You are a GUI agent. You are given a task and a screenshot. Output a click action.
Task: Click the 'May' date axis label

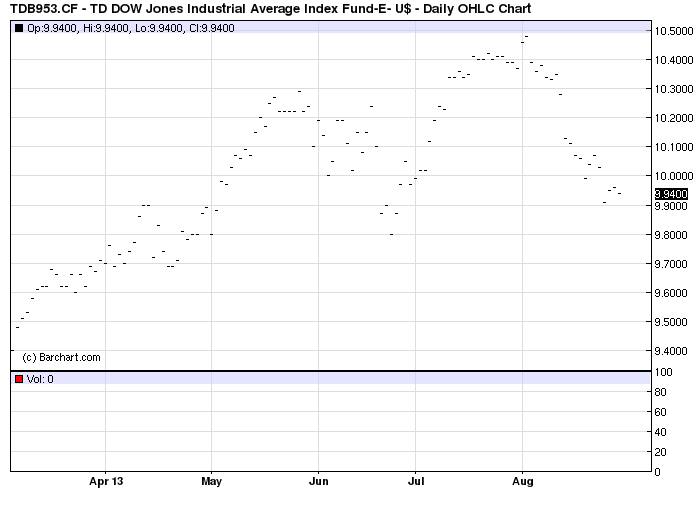[x=212, y=481]
